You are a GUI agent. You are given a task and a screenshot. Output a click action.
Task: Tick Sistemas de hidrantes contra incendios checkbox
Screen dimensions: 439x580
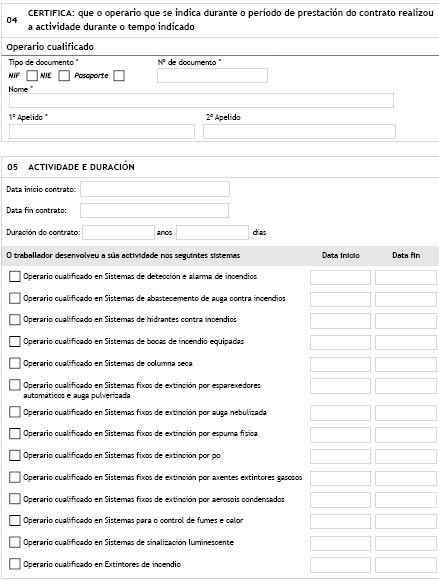pyautogui.click(x=14, y=320)
